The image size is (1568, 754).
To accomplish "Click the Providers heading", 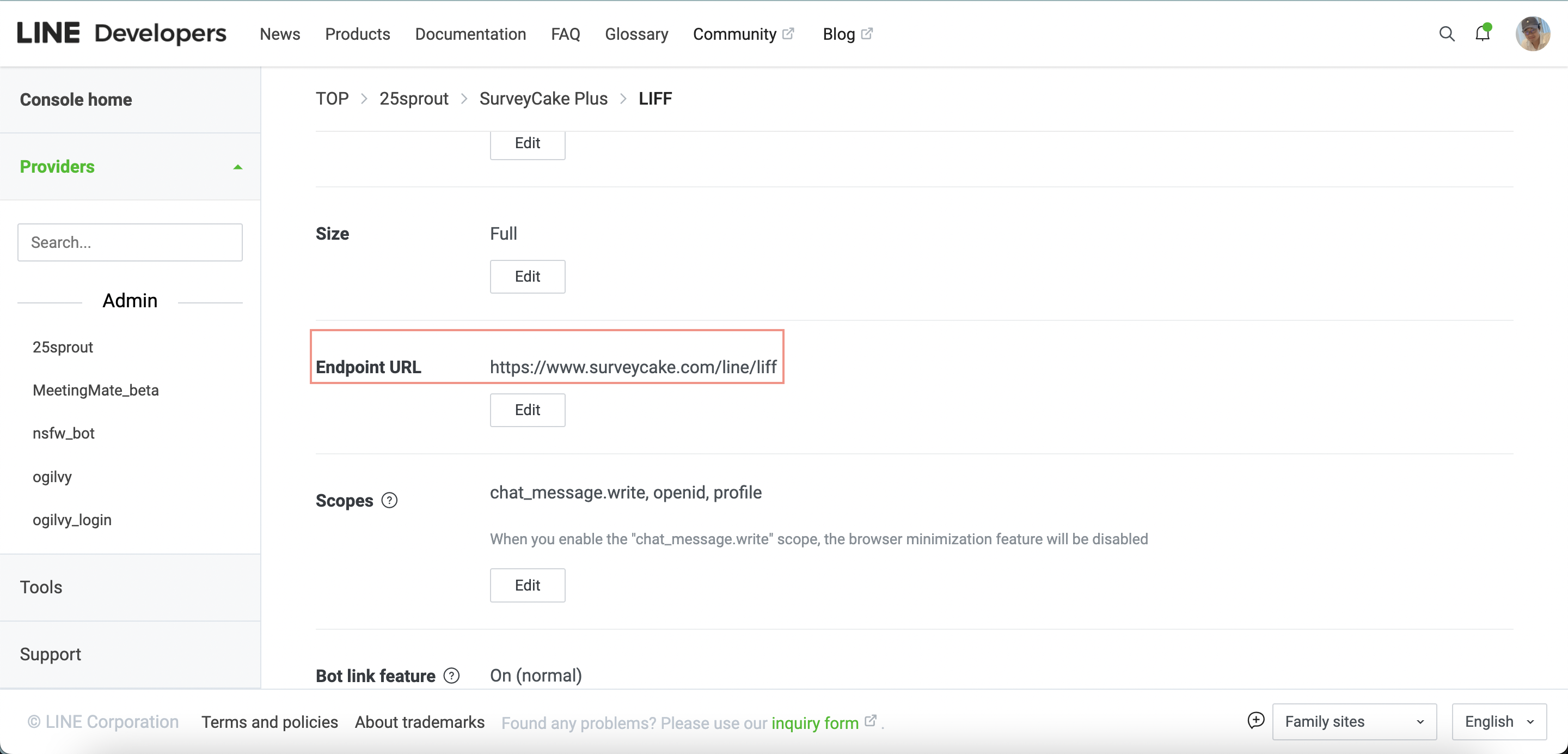I will (x=57, y=166).
